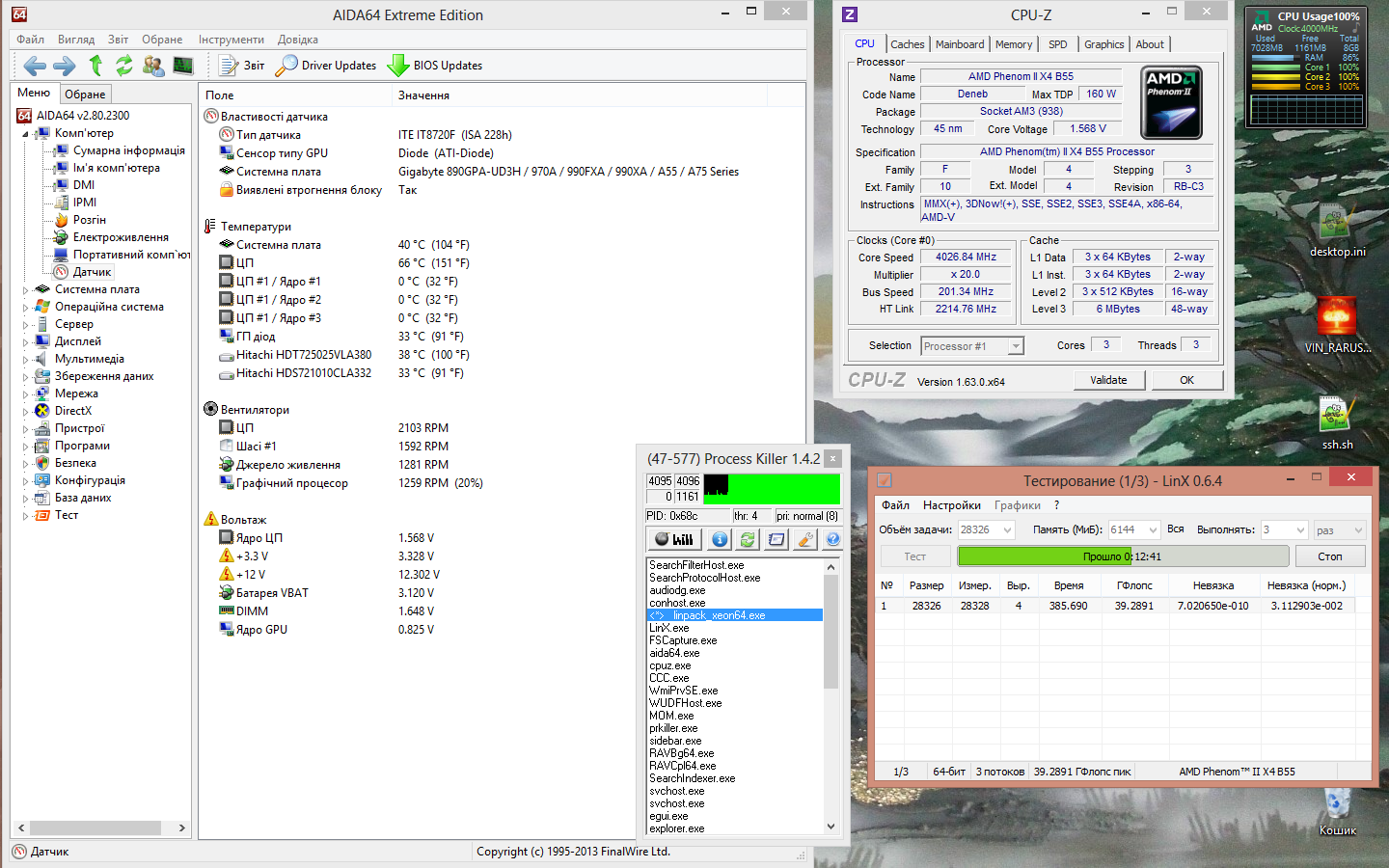Show process info in Process Killer
The width and height of the screenshot is (1389, 868).
coord(720,539)
